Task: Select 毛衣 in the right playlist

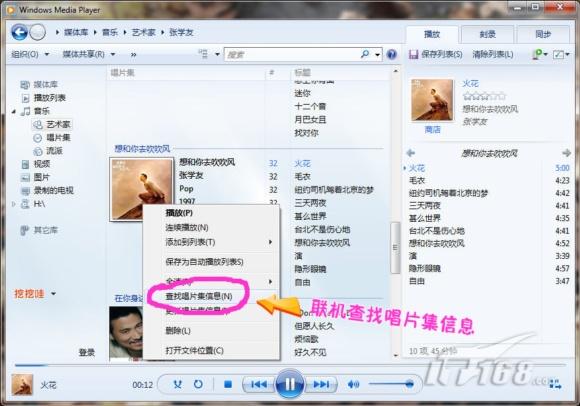Action: point(417,181)
